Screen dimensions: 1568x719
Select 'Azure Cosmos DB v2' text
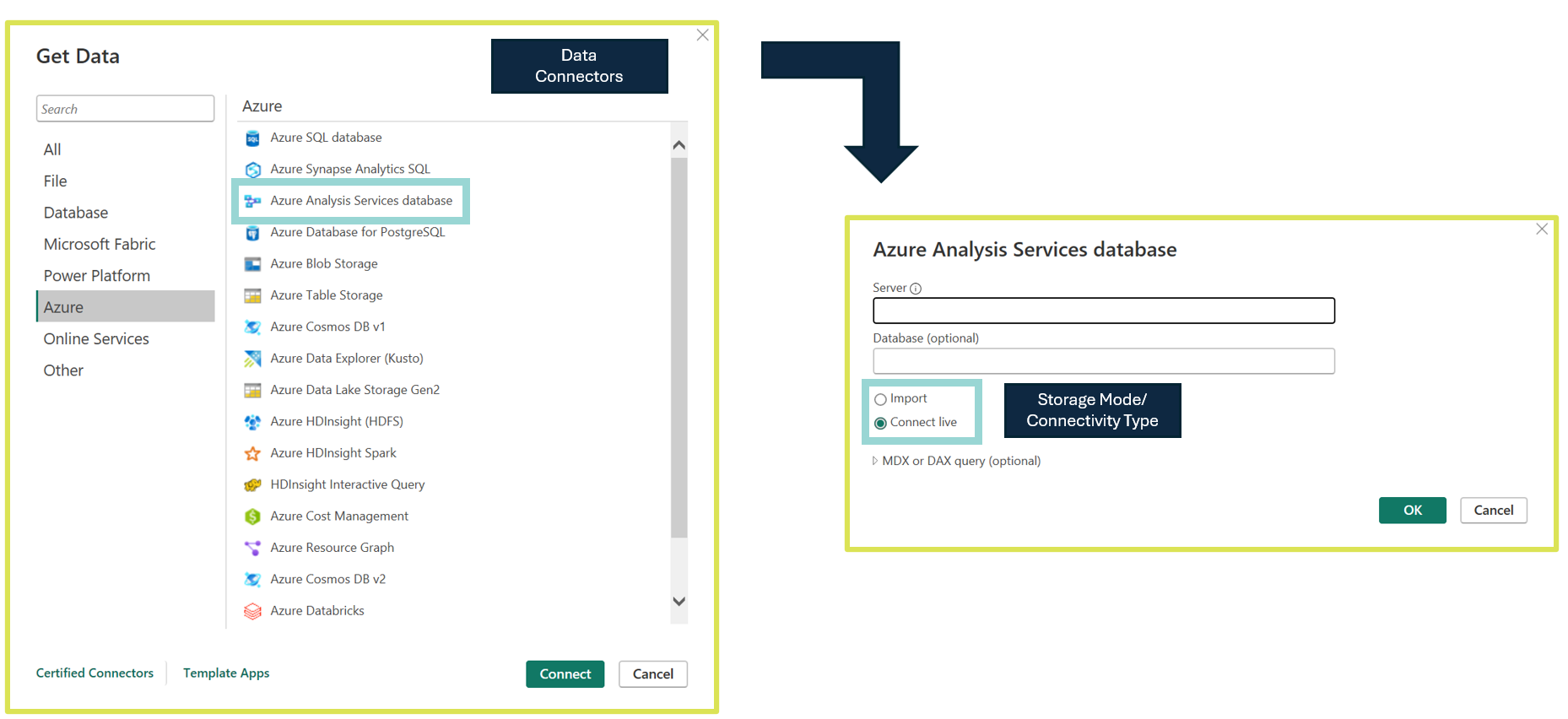[x=328, y=580]
